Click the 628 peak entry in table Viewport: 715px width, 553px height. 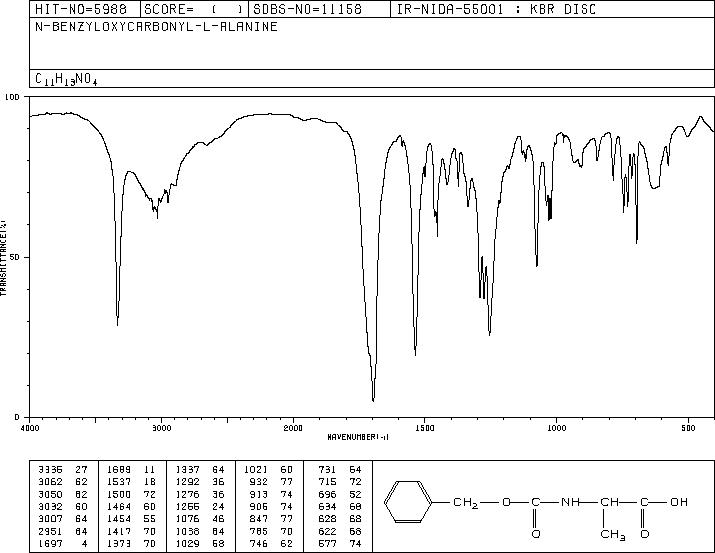pyautogui.click(x=340, y=519)
